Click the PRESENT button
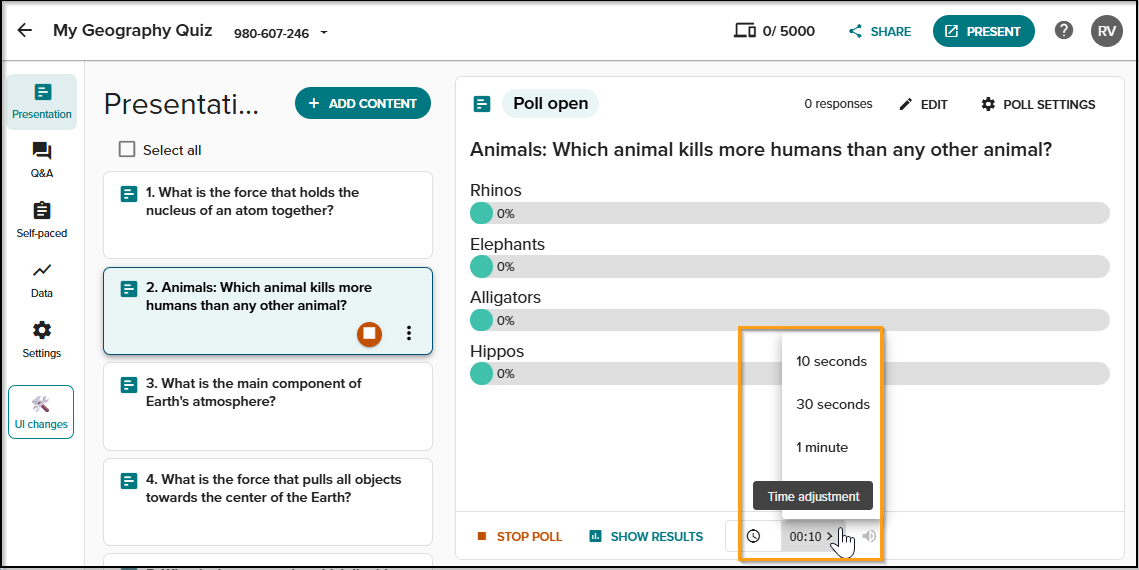Image resolution: width=1139 pixels, height=570 pixels. pos(984,31)
